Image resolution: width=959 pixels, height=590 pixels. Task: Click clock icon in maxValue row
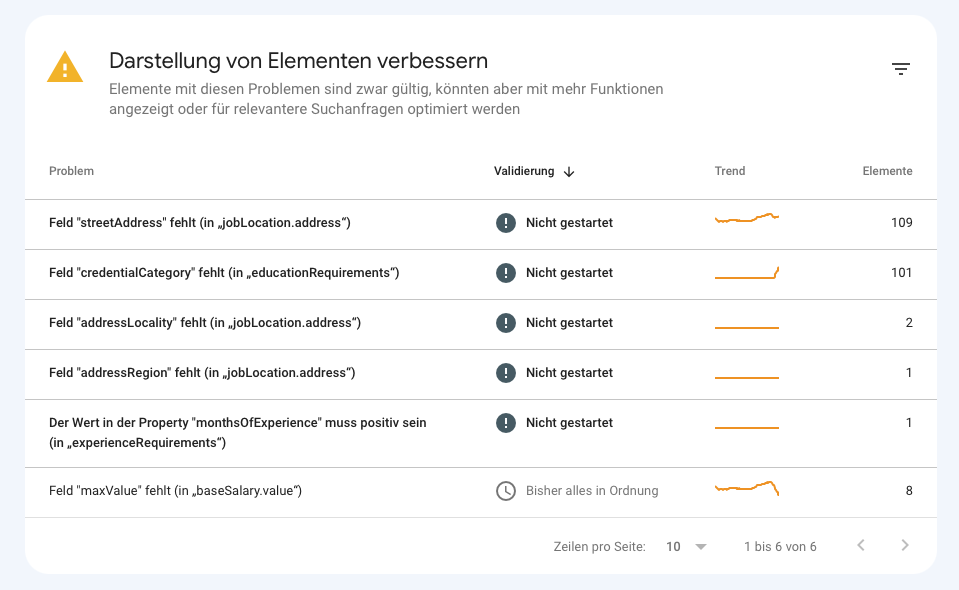point(506,491)
